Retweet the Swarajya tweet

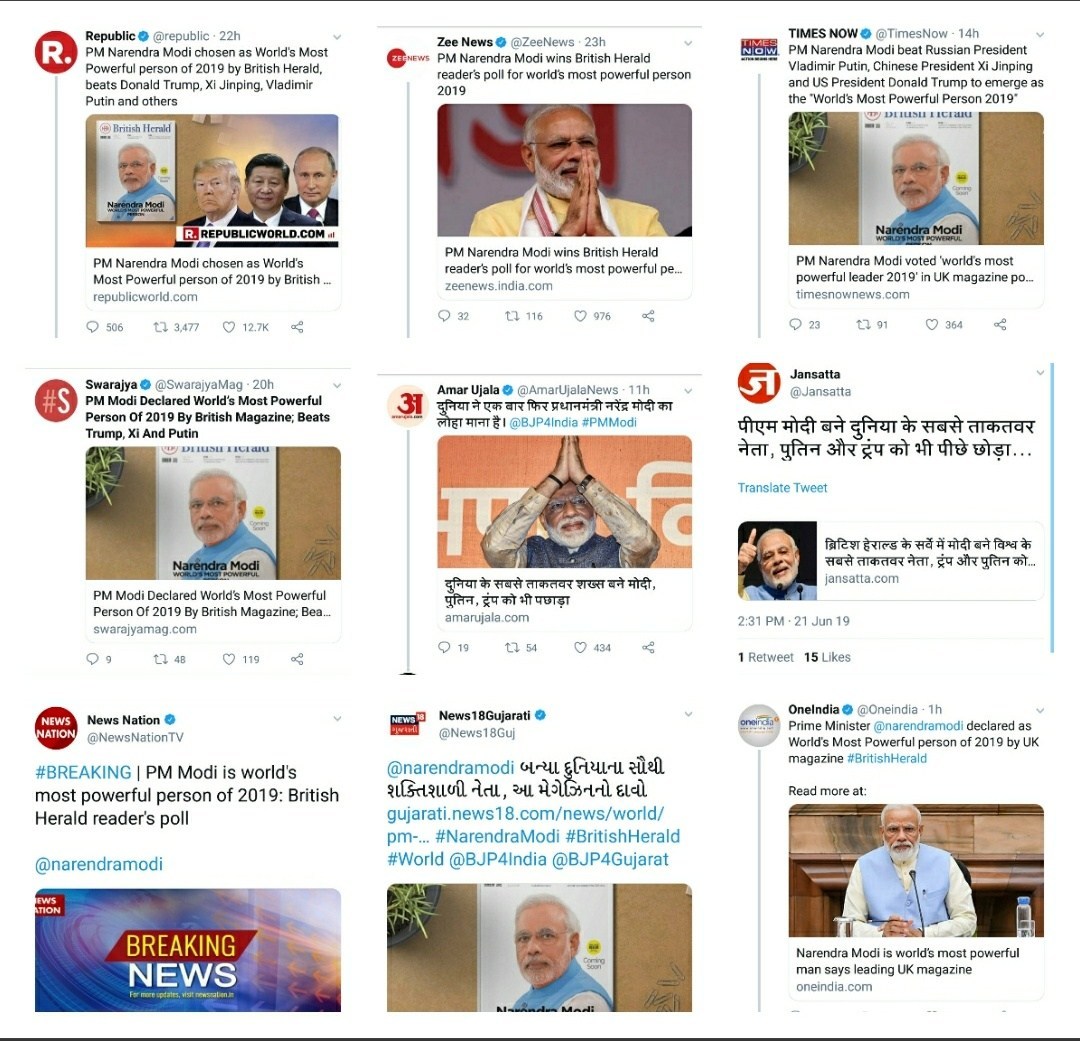click(x=160, y=659)
